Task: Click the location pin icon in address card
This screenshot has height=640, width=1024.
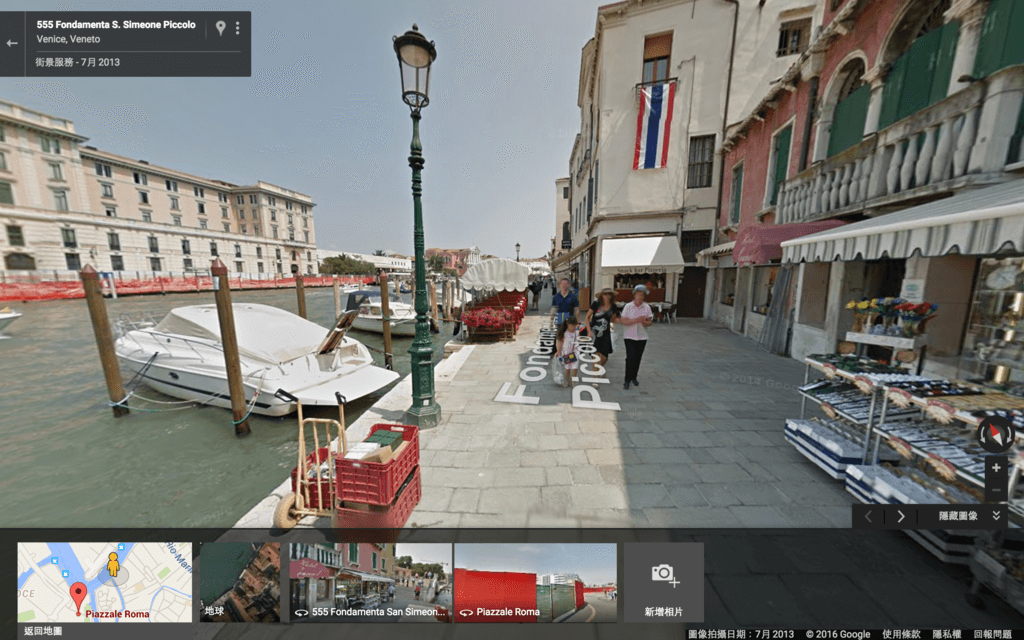Action: click(x=221, y=27)
